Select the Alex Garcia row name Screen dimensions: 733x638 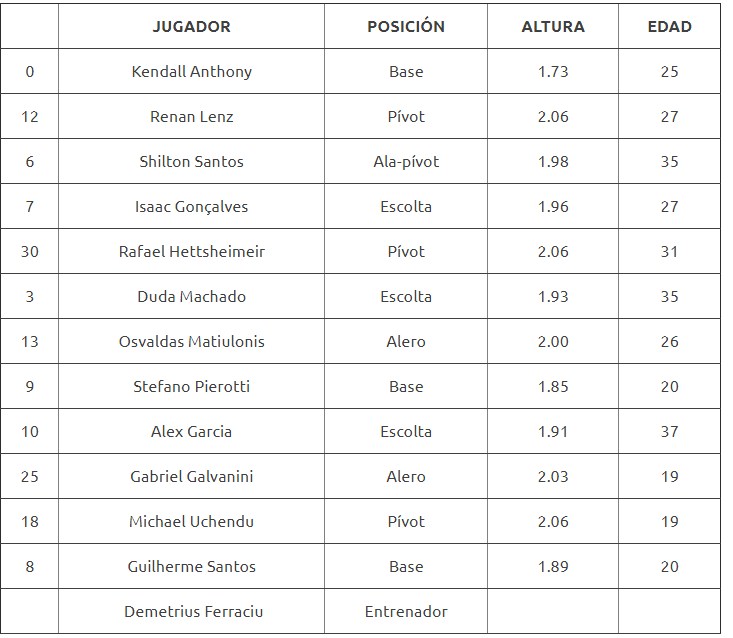pyautogui.click(x=192, y=432)
